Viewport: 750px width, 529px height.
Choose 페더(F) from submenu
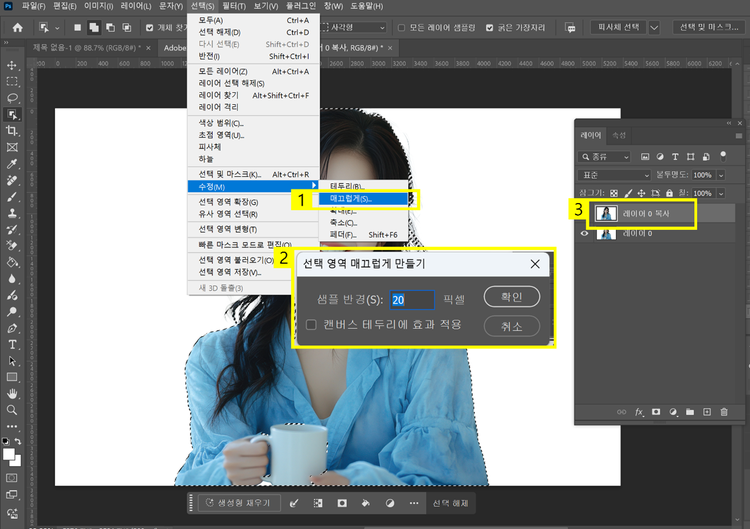[x=364, y=235]
